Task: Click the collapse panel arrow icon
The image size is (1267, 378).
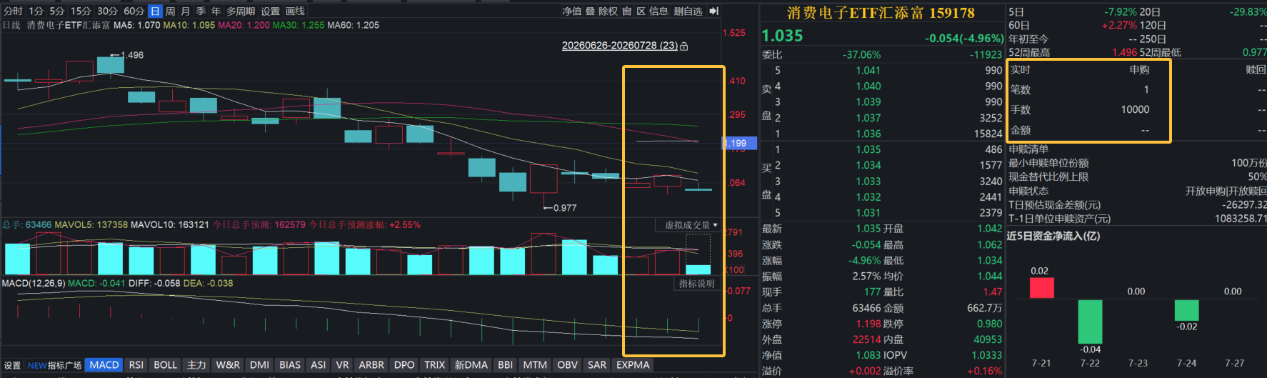Action: click(714, 11)
